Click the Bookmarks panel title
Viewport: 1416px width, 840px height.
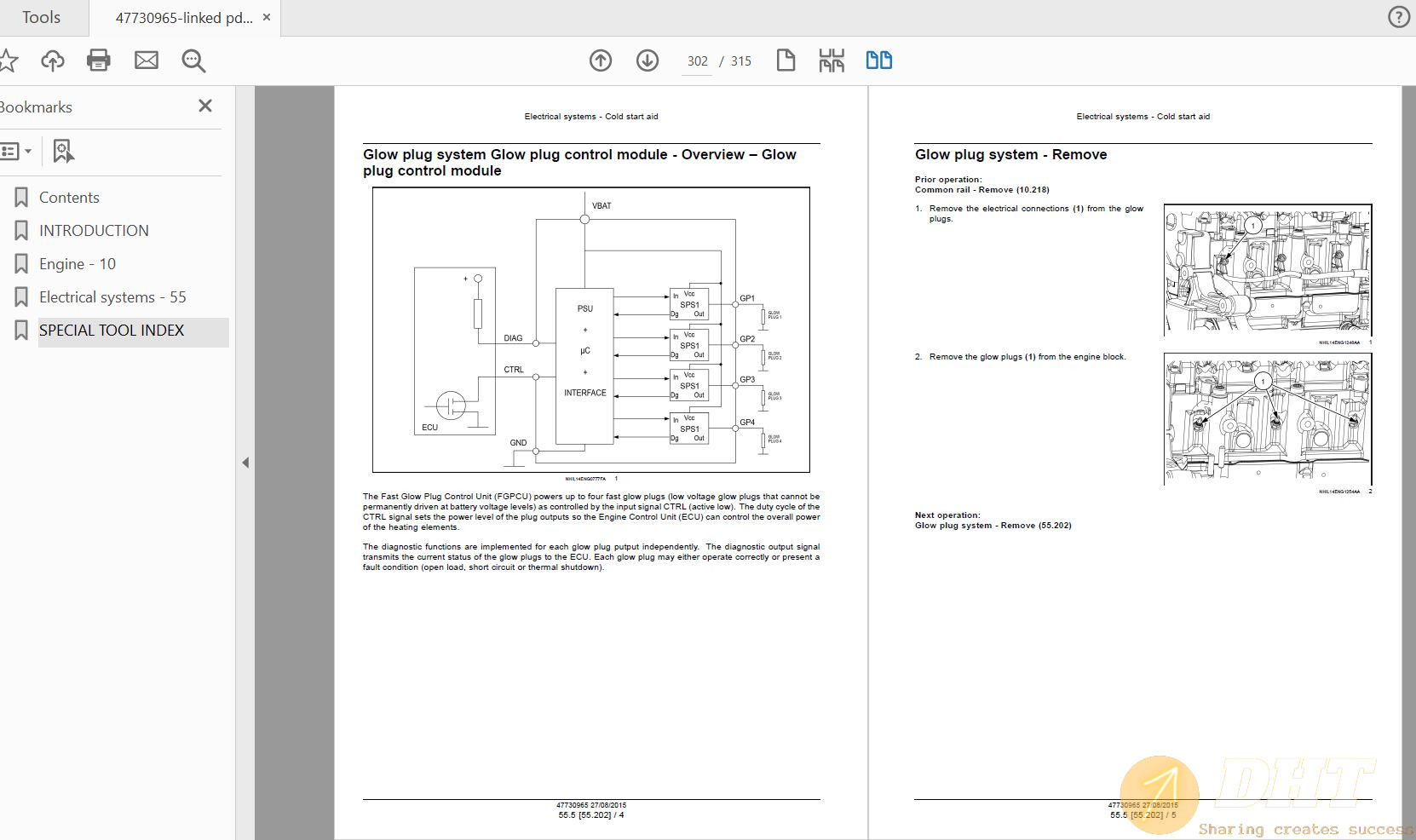click(x=35, y=107)
